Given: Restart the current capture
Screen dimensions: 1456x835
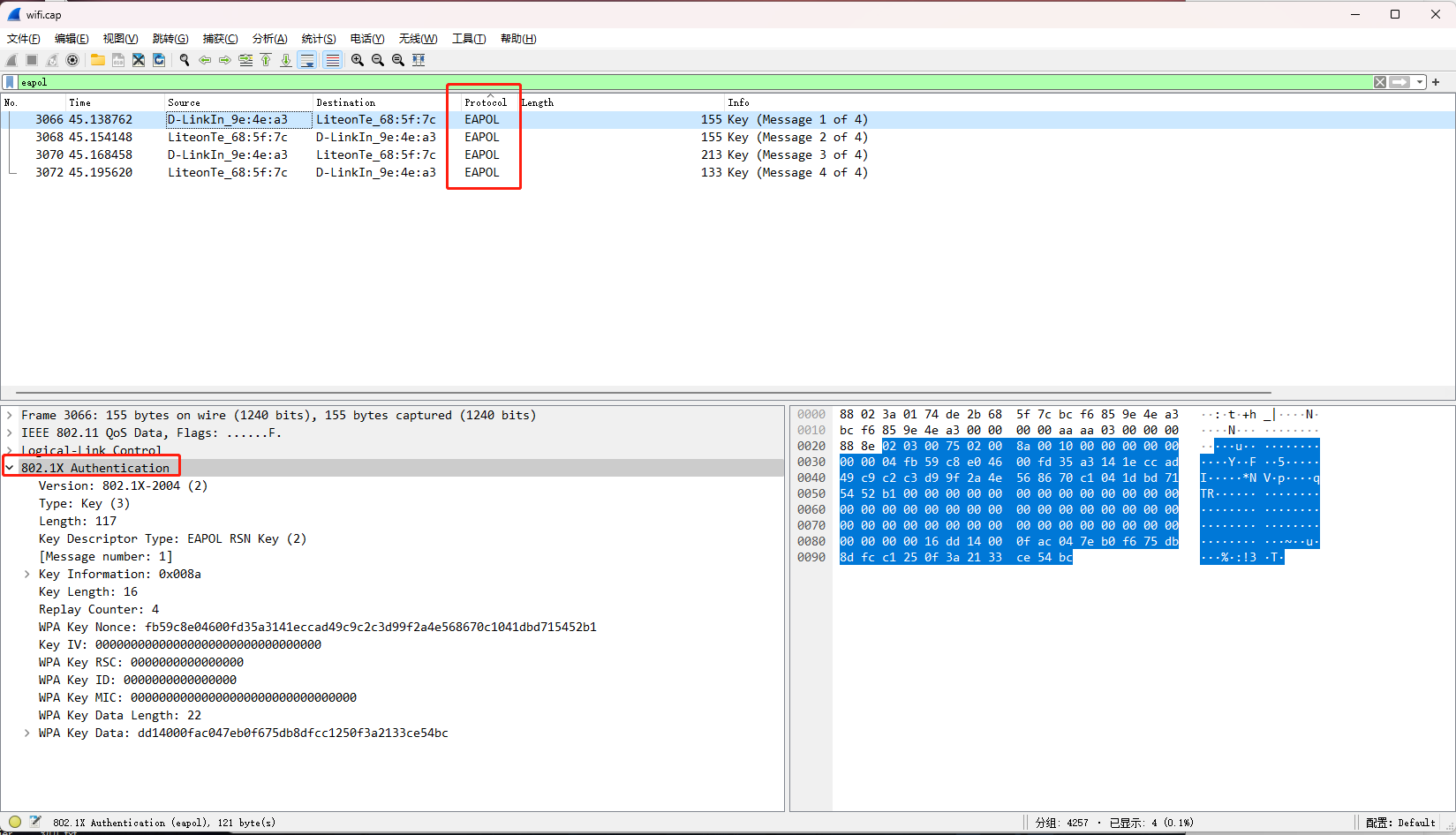Looking at the screenshot, I should click(52, 60).
